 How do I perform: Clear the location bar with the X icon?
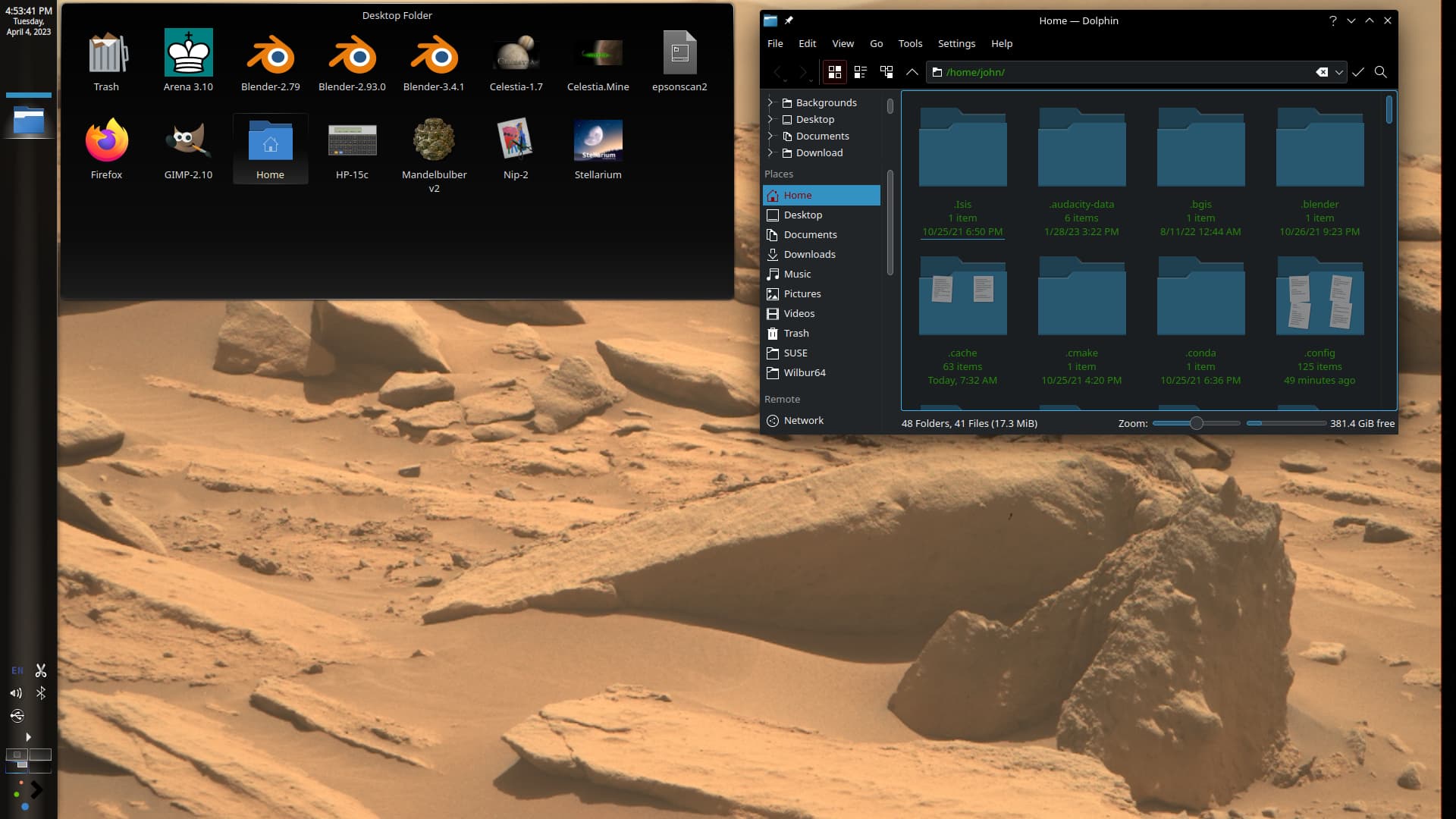coord(1323,72)
